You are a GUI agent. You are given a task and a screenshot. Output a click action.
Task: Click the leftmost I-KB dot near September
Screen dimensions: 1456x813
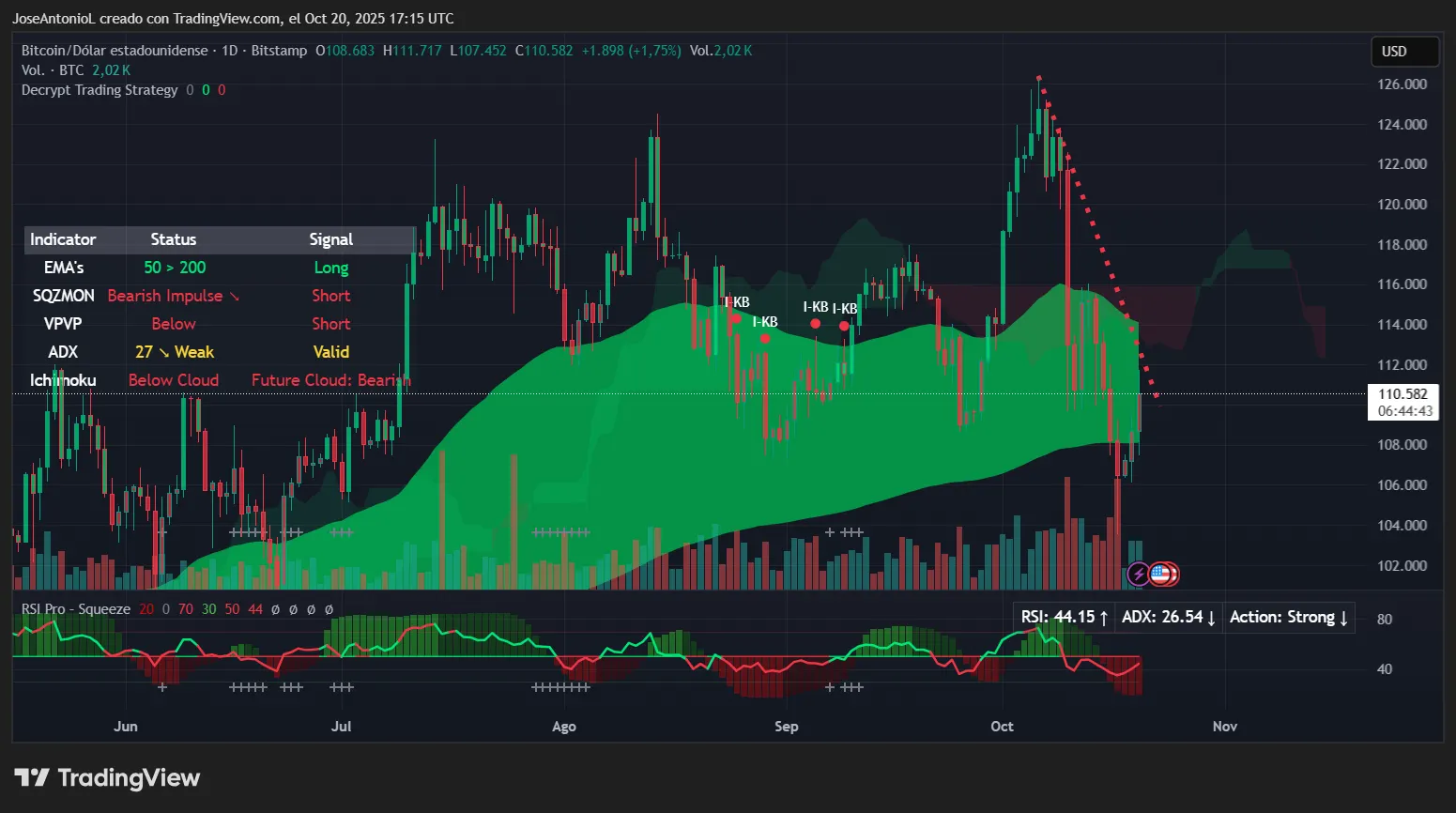(815, 323)
